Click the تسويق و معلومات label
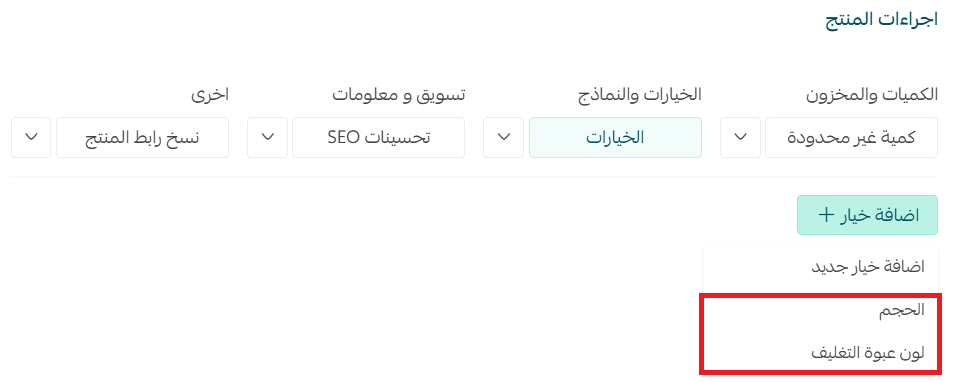This screenshot has width=962, height=382. 399,94
